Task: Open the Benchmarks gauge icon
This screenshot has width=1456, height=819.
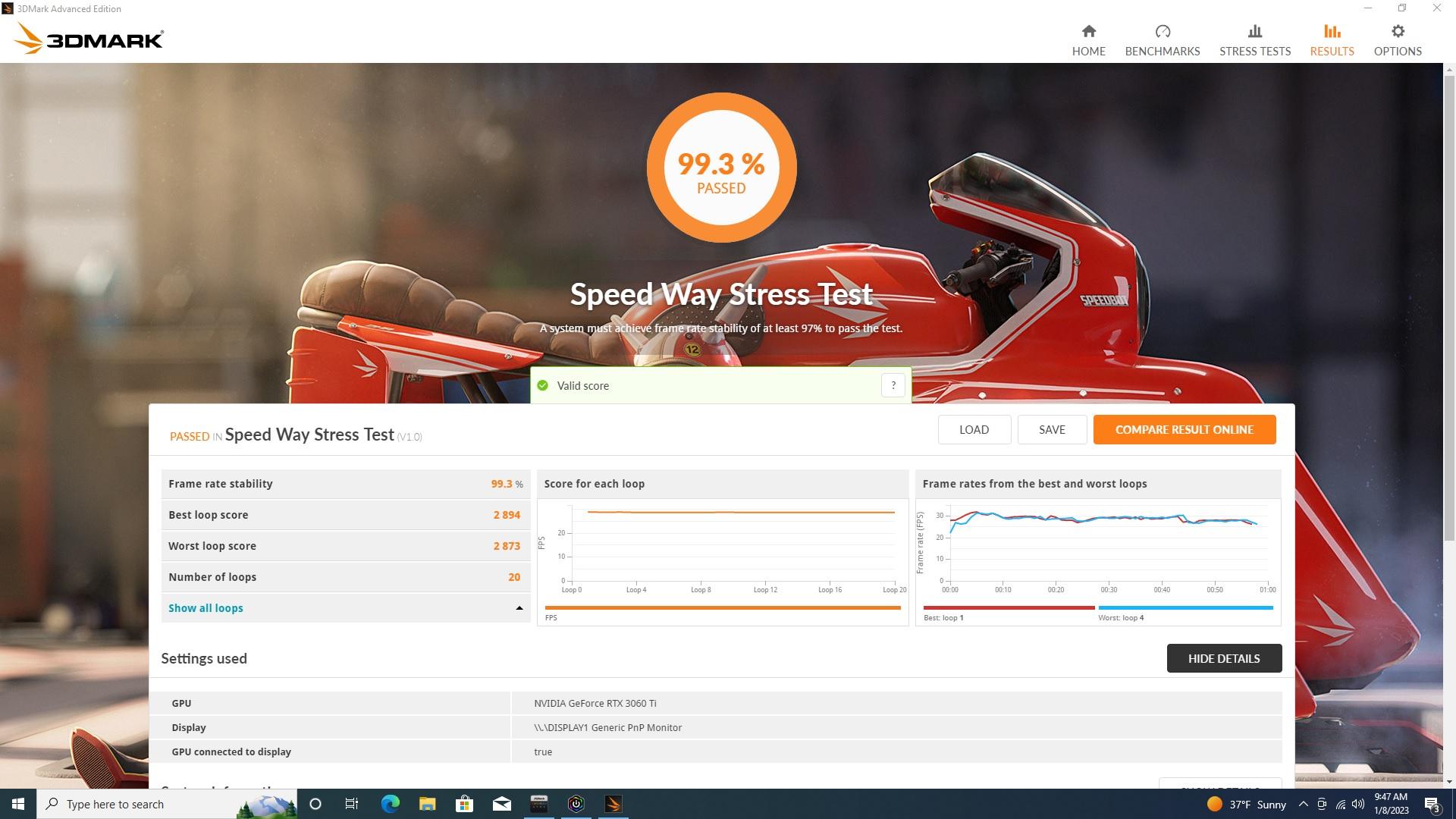Action: pyautogui.click(x=1162, y=32)
